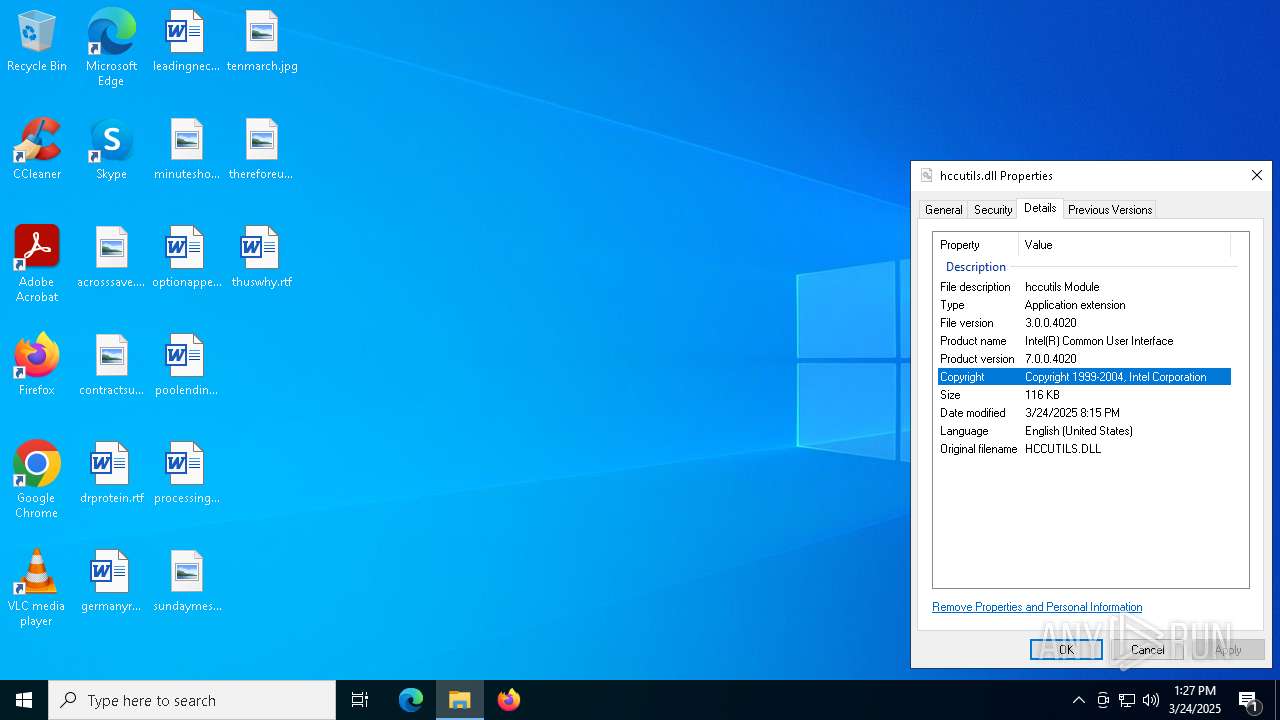
Task: Select the acrosssave image file icon
Action: tap(111, 258)
